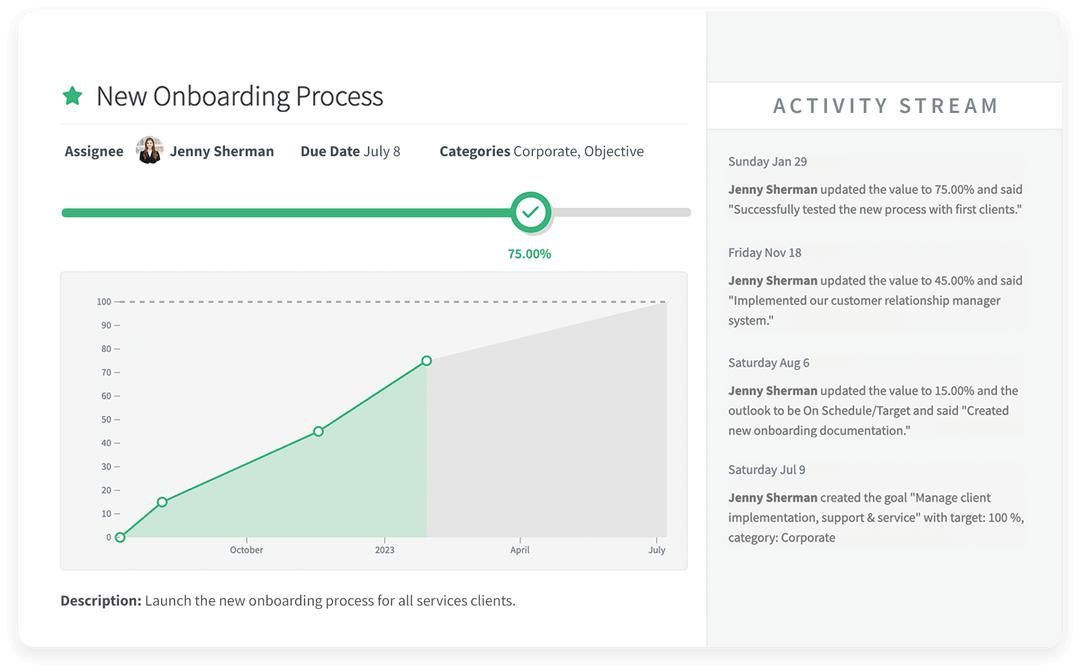This screenshot has height=672, width=1080.
Task: Click the green checkmark progress indicator
Action: tap(530, 212)
